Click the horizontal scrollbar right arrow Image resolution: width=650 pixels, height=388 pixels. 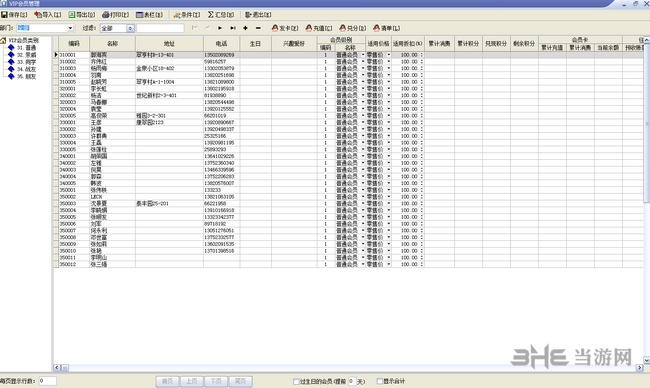[x=640, y=368]
